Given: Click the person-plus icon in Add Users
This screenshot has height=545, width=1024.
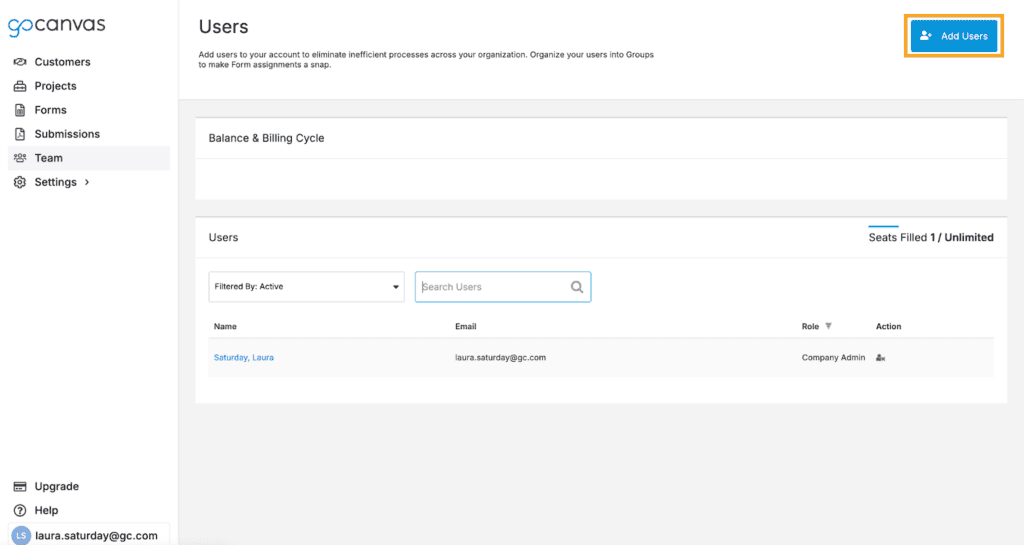Looking at the screenshot, I should coord(925,36).
